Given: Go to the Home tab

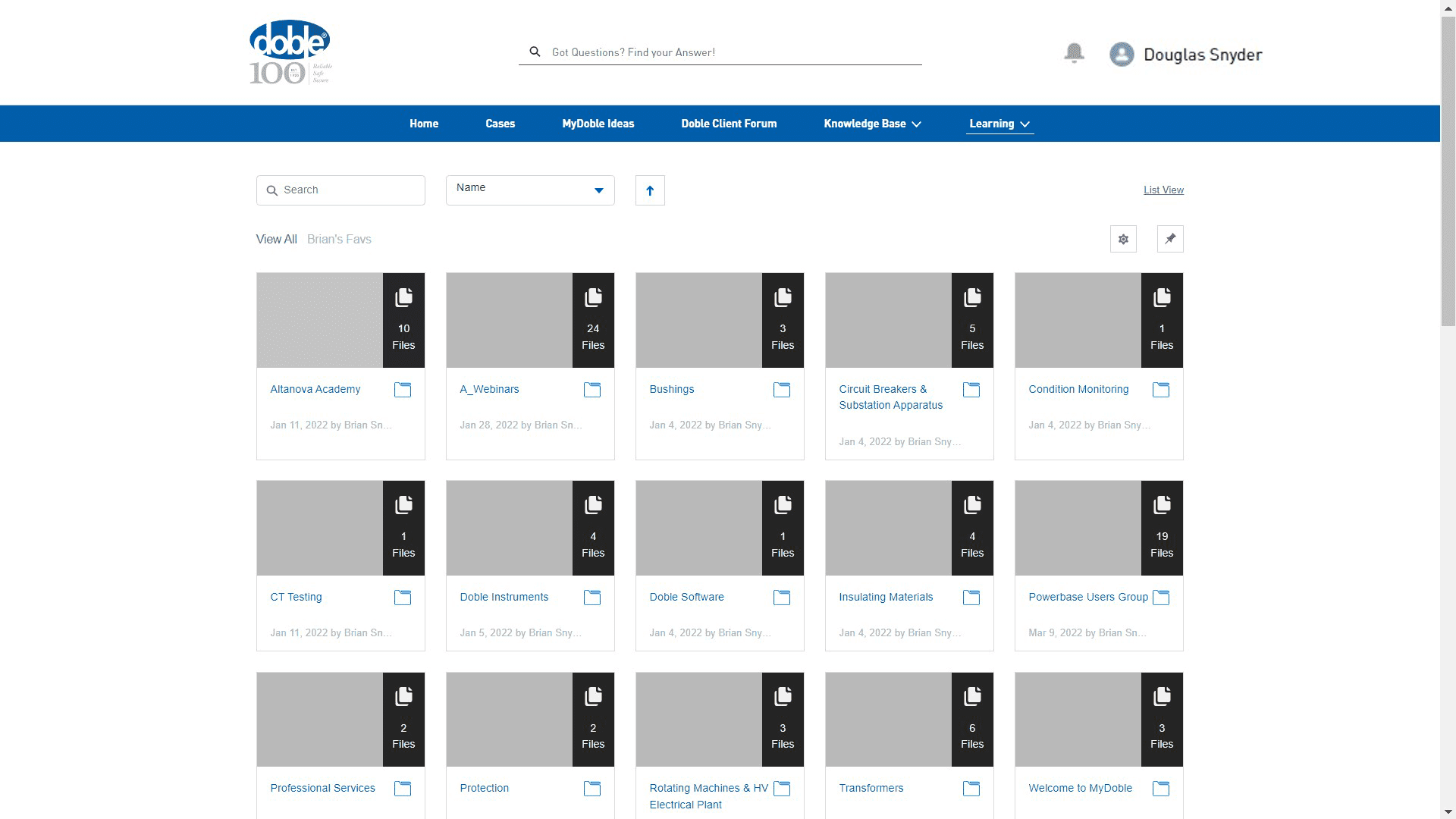Looking at the screenshot, I should click(x=424, y=124).
